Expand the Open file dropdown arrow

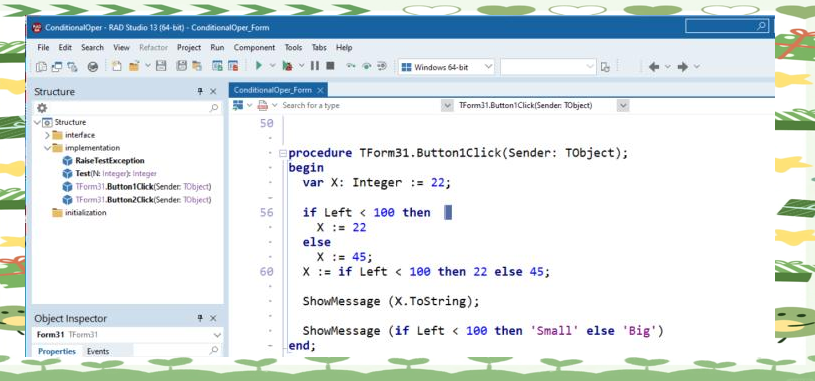pyautogui.click(x=148, y=66)
